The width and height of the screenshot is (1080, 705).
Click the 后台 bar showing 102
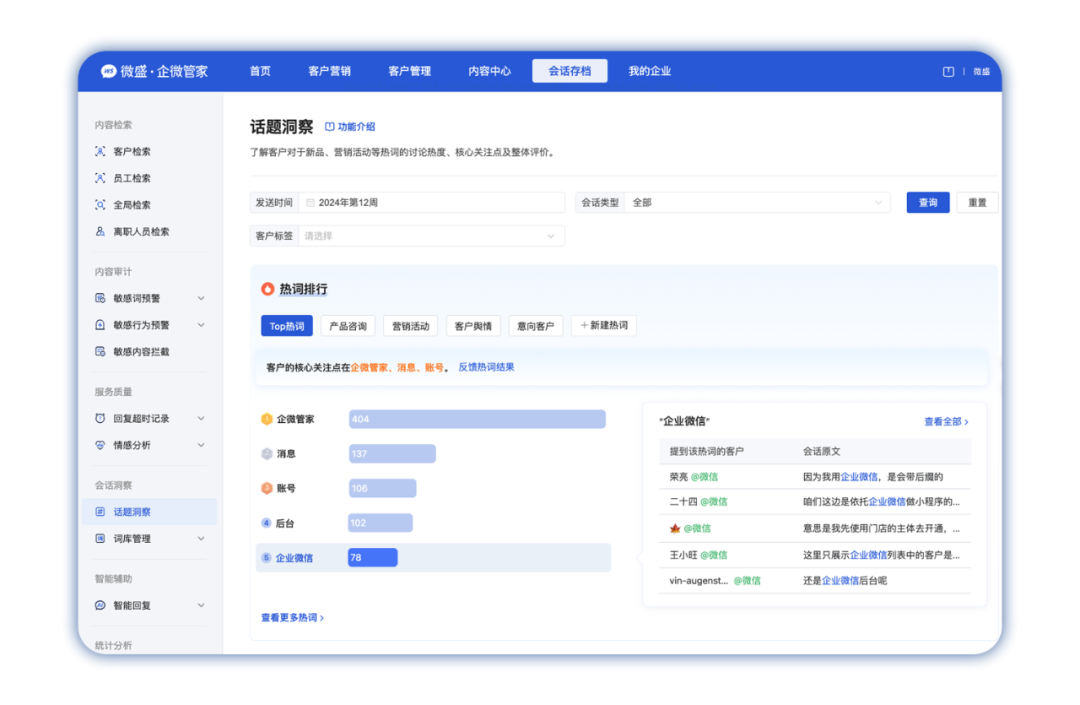click(380, 523)
